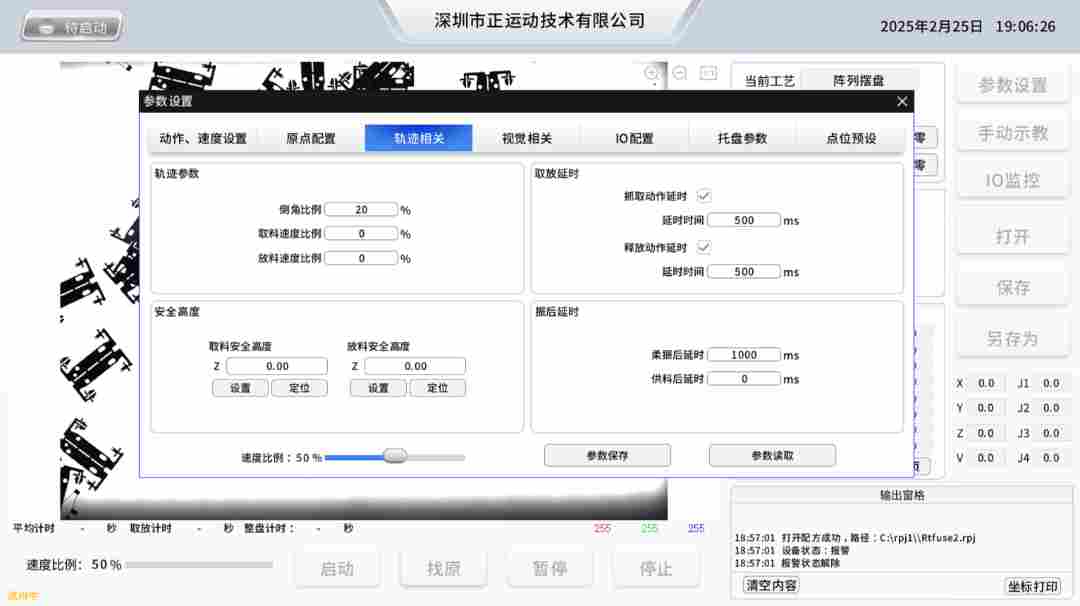Image resolution: width=1080 pixels, height=606 pixels.
Task: Click 设置 under 放料安全高度
Action: tap(378, 388)
